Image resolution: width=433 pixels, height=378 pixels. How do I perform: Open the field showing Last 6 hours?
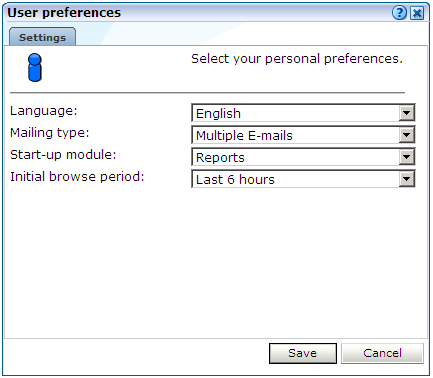(x=303, y=179)
